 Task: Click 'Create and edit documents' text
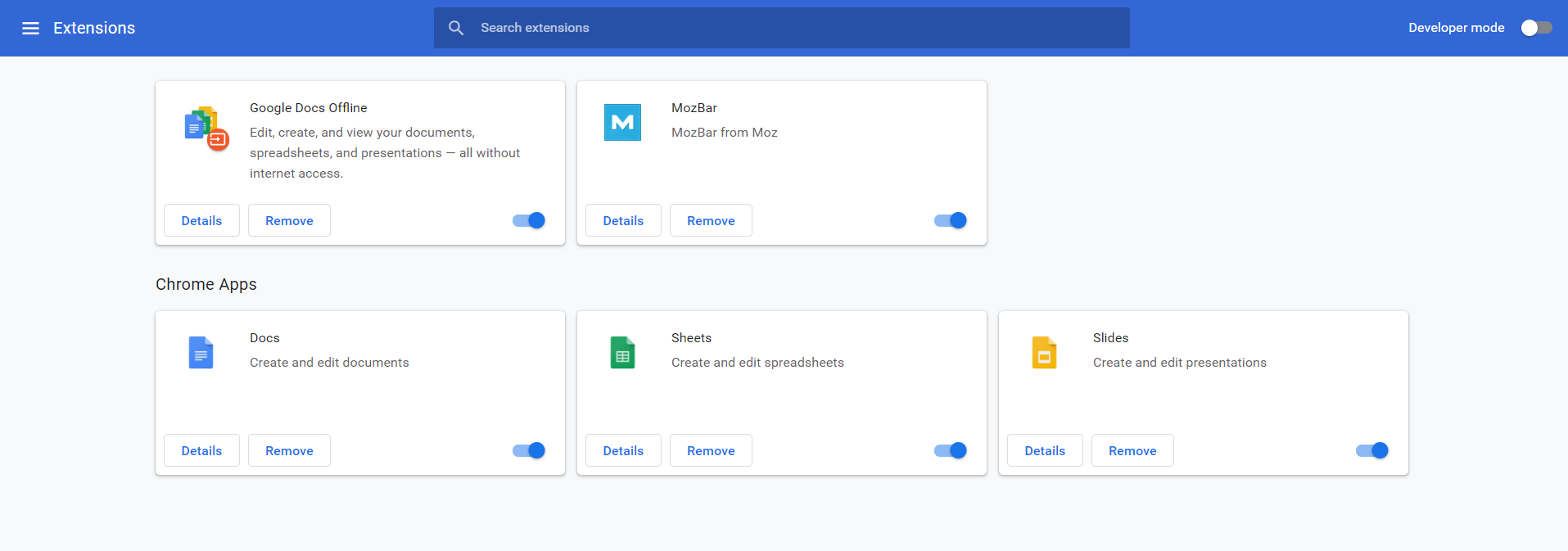pyautogui.click(x=329, y=363)
